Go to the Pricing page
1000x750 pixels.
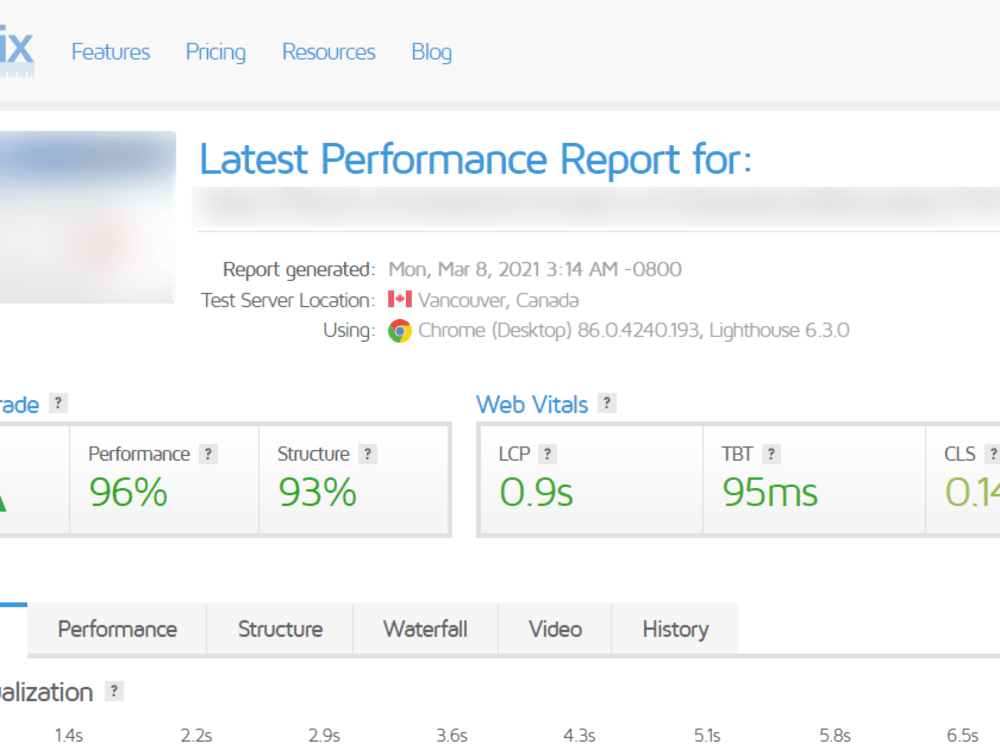pyautogui.click(x=215, y=52)
